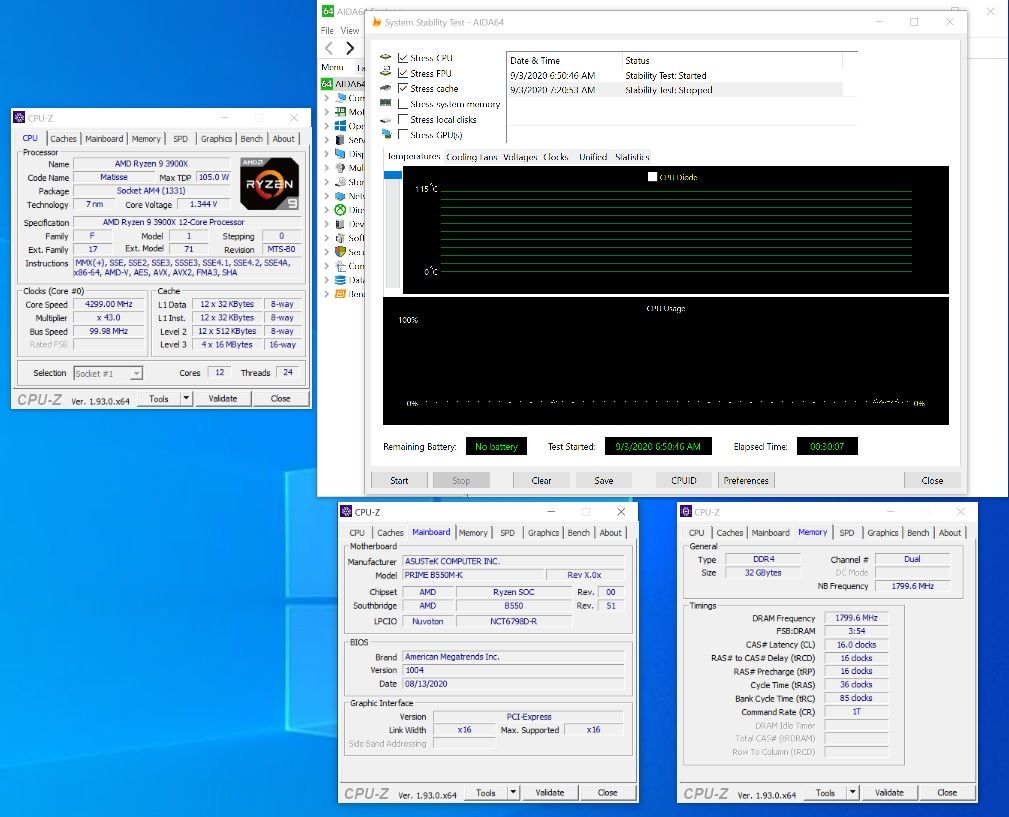Screen dimensions: 1009x817
Task: Go back with AIDA64 left arrow
Action: 329,48
